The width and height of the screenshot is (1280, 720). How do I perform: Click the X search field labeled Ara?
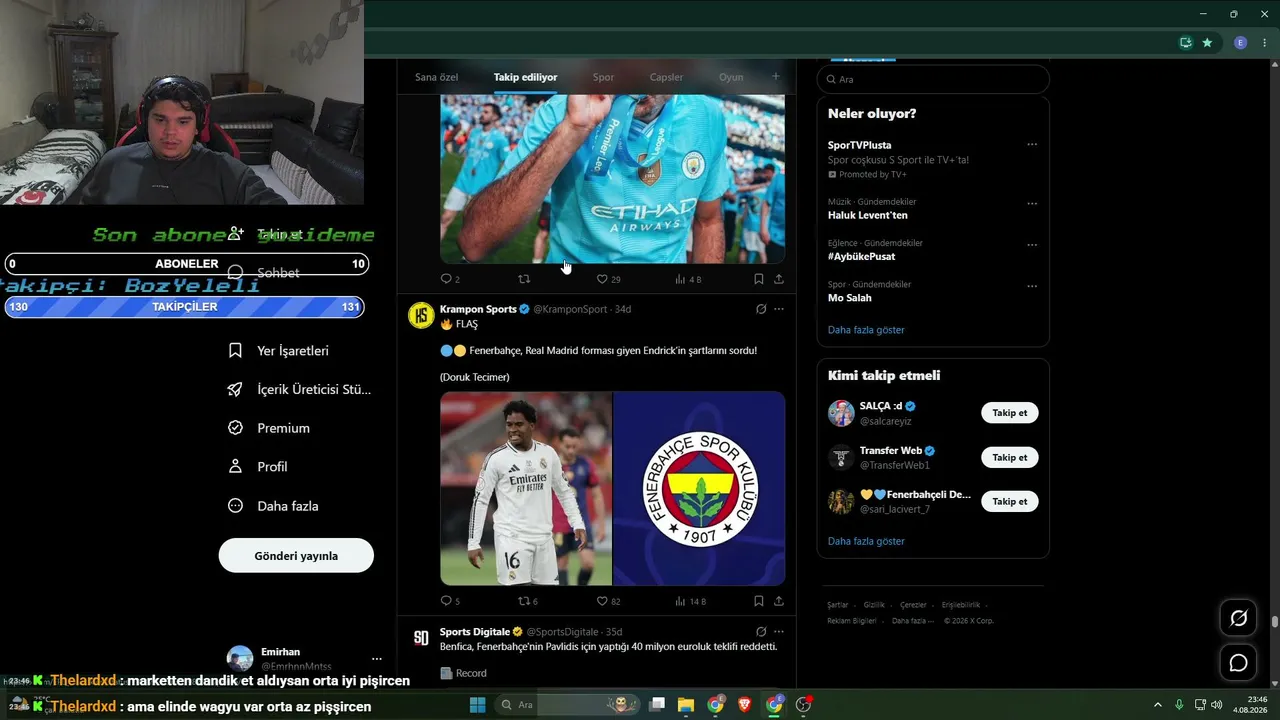[933, 79]
